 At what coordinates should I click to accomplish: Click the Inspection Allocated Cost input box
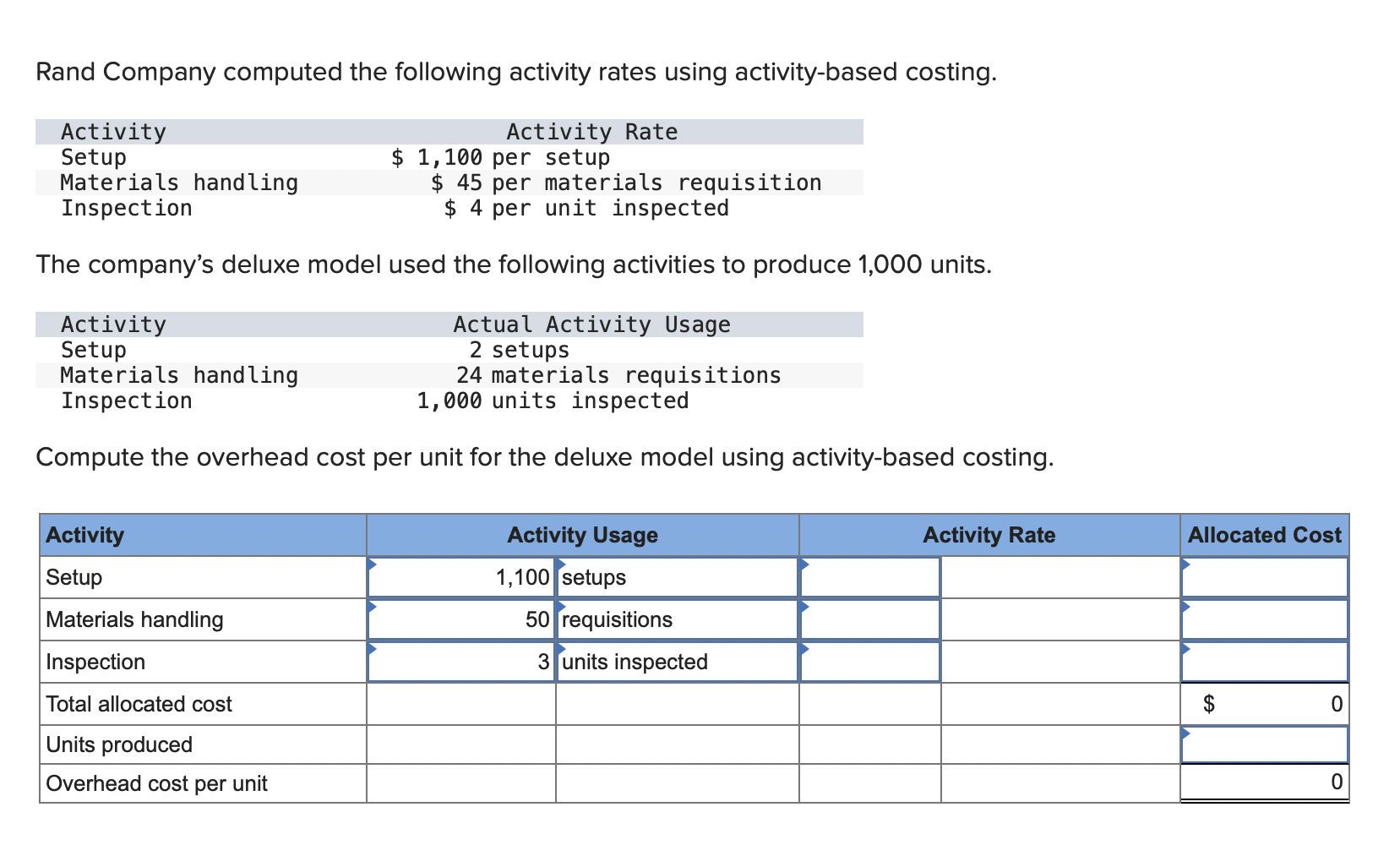coord(1264,662)
